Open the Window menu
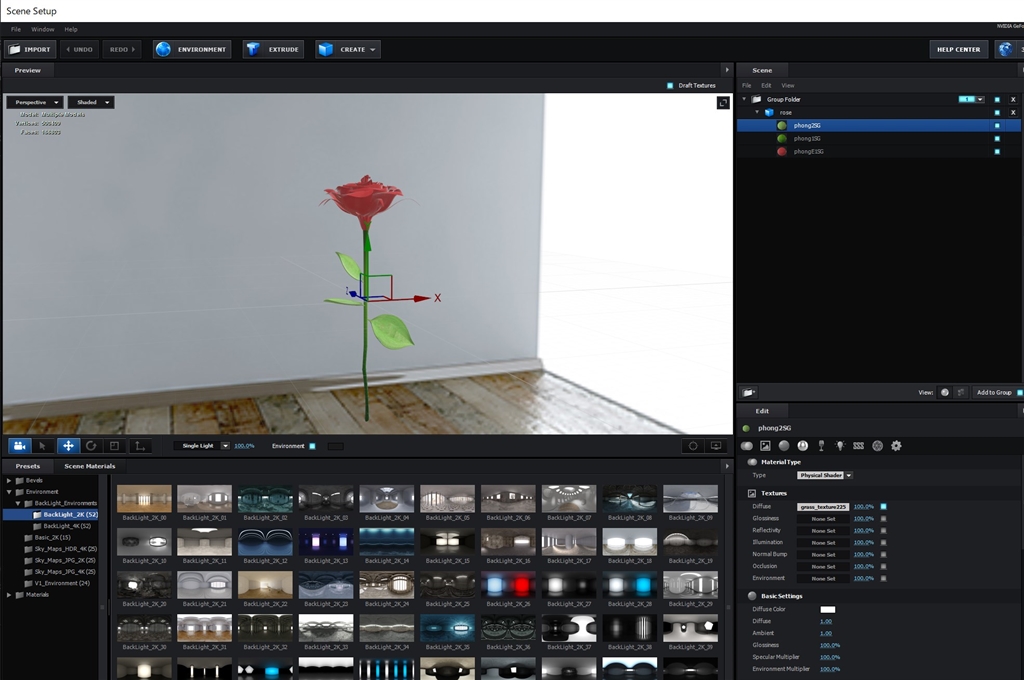 click(43, 29)
